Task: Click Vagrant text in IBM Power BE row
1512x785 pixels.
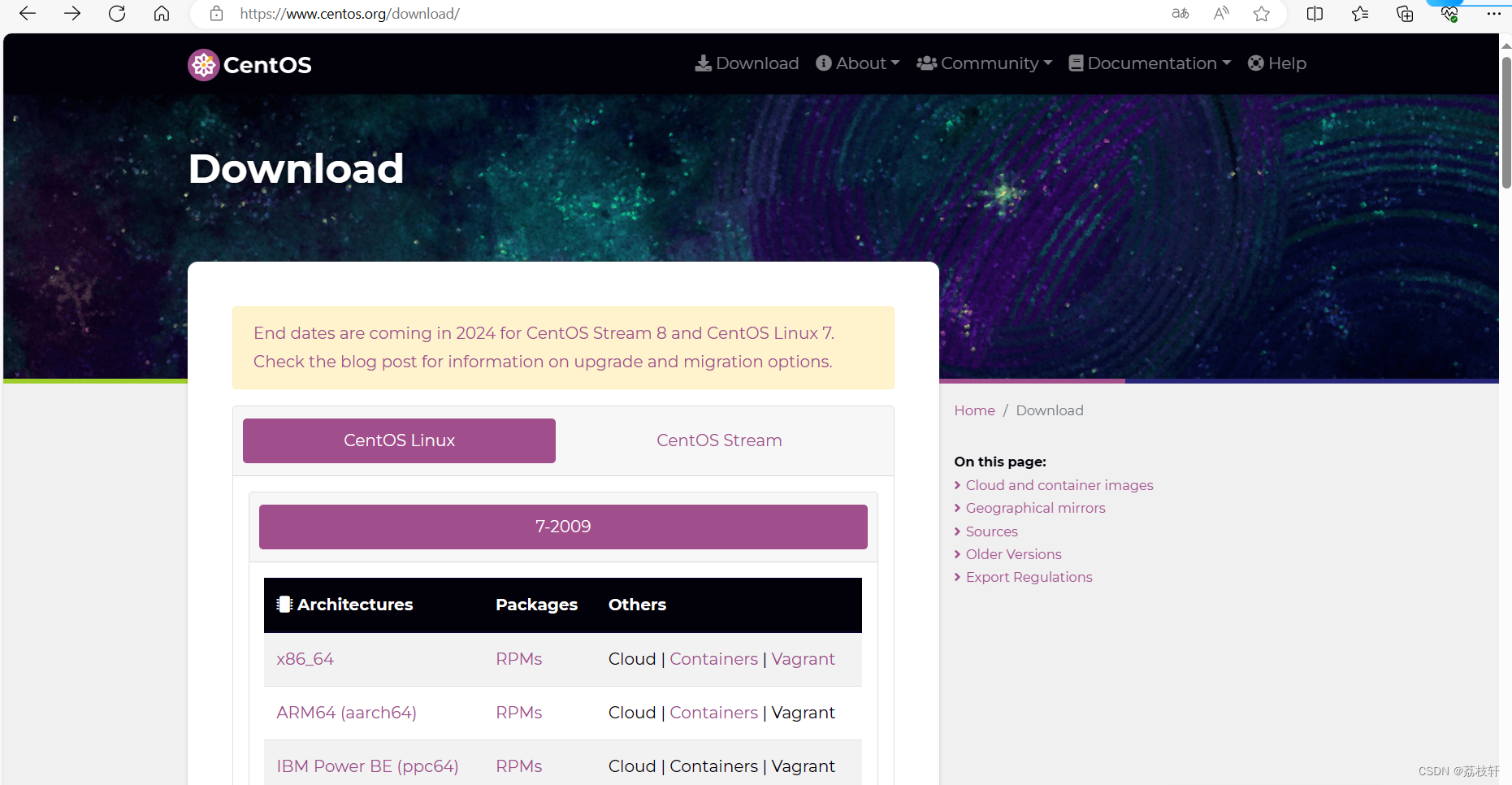Action: point(803,766)
